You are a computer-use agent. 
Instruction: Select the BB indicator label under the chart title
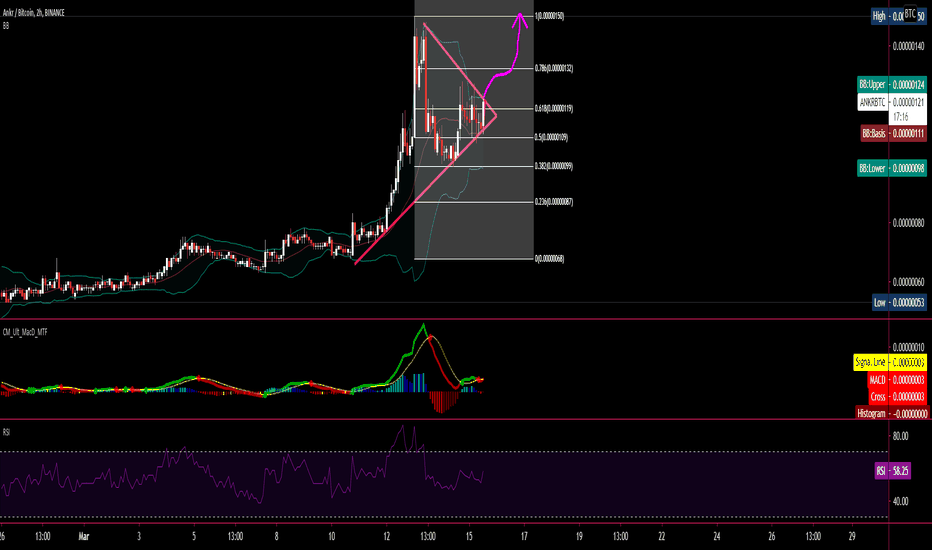(x=6, y=26)
